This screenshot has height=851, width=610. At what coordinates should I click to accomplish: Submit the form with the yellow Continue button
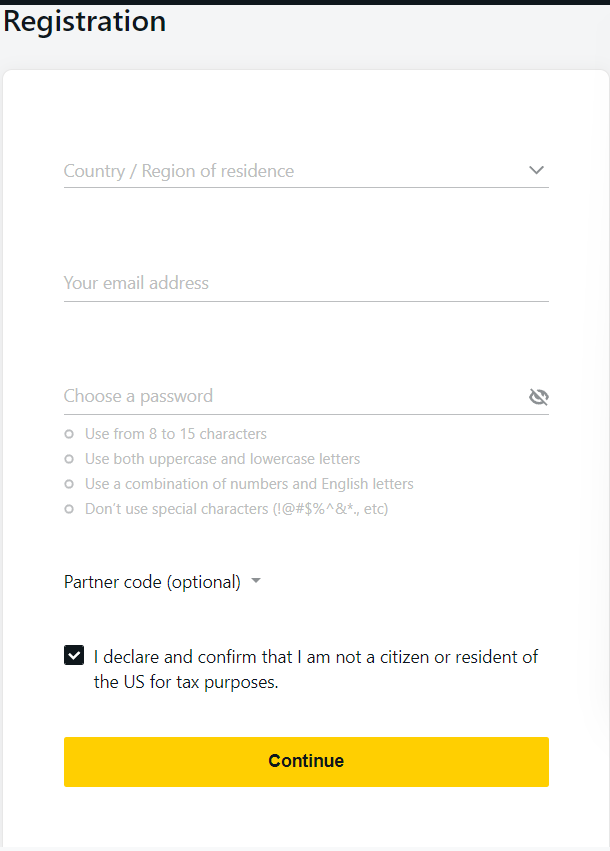(306, 761)
